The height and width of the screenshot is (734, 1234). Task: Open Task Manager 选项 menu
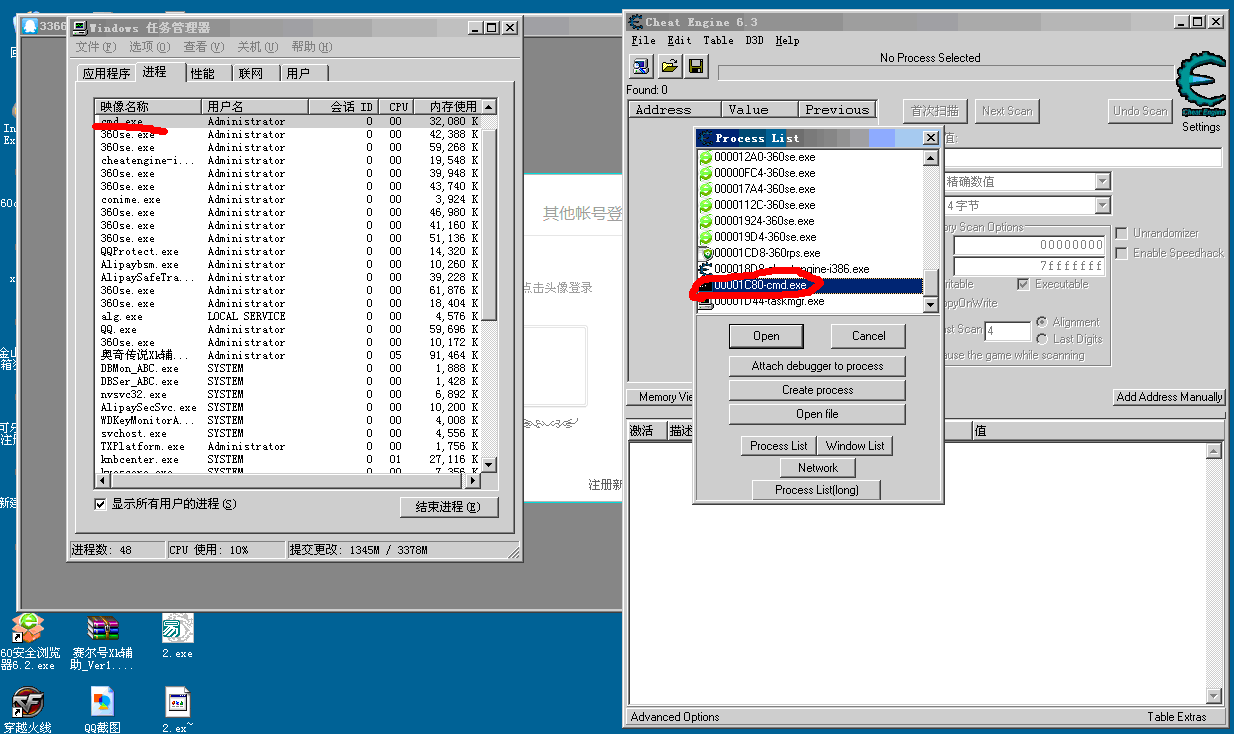[148, 47]
